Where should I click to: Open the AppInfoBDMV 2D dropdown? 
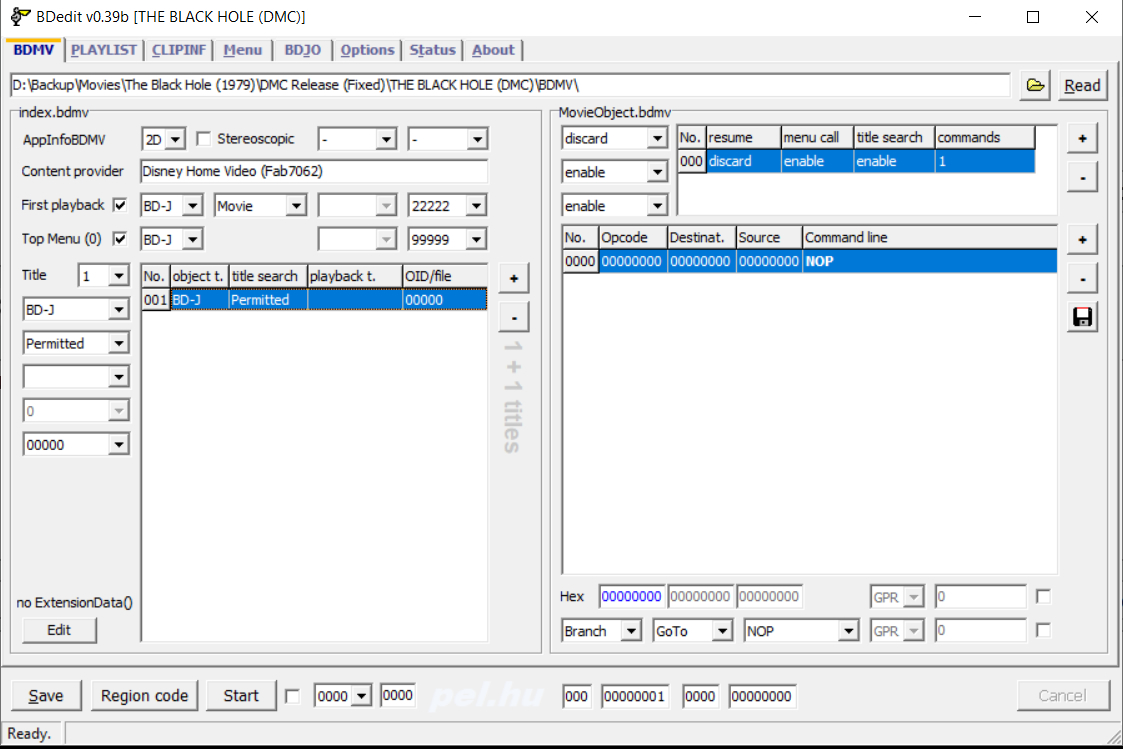(x=176, y=140)
